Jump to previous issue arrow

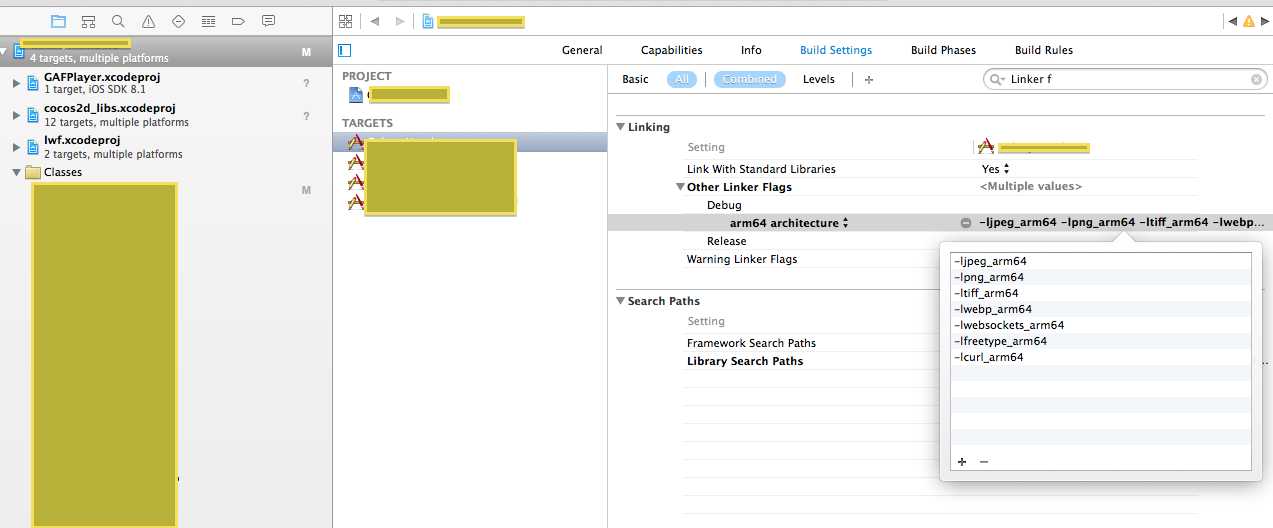(1233, 21)
